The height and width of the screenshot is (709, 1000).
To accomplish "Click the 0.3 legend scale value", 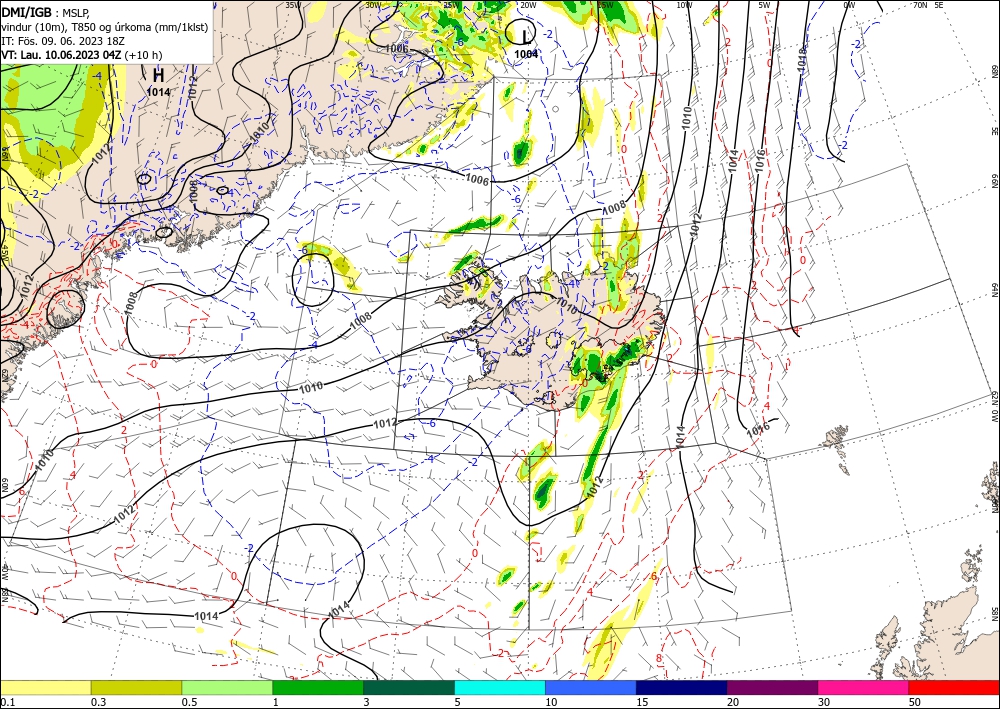I will pos(98,702).
